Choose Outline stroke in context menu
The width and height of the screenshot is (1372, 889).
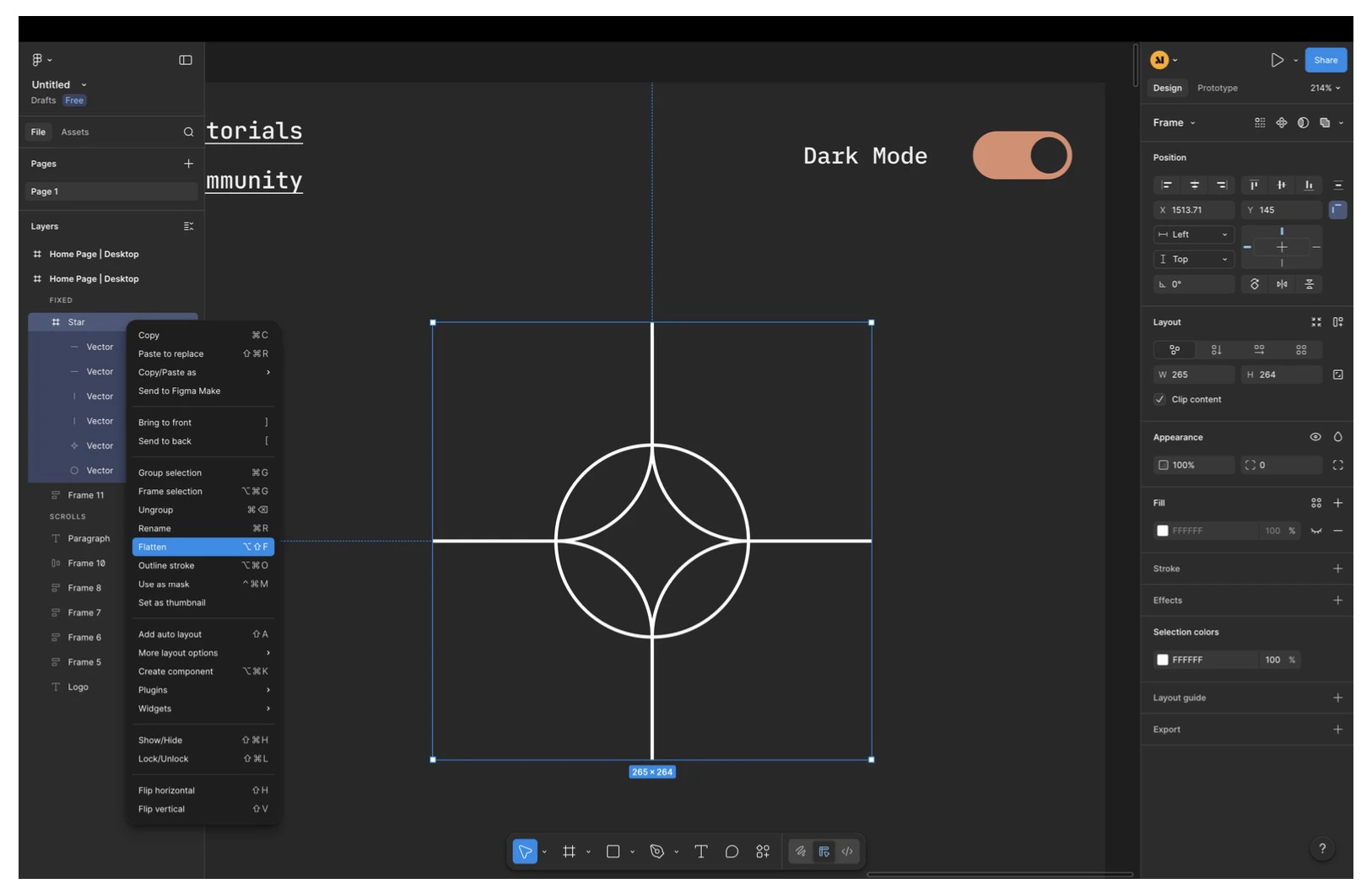point(203,565)
